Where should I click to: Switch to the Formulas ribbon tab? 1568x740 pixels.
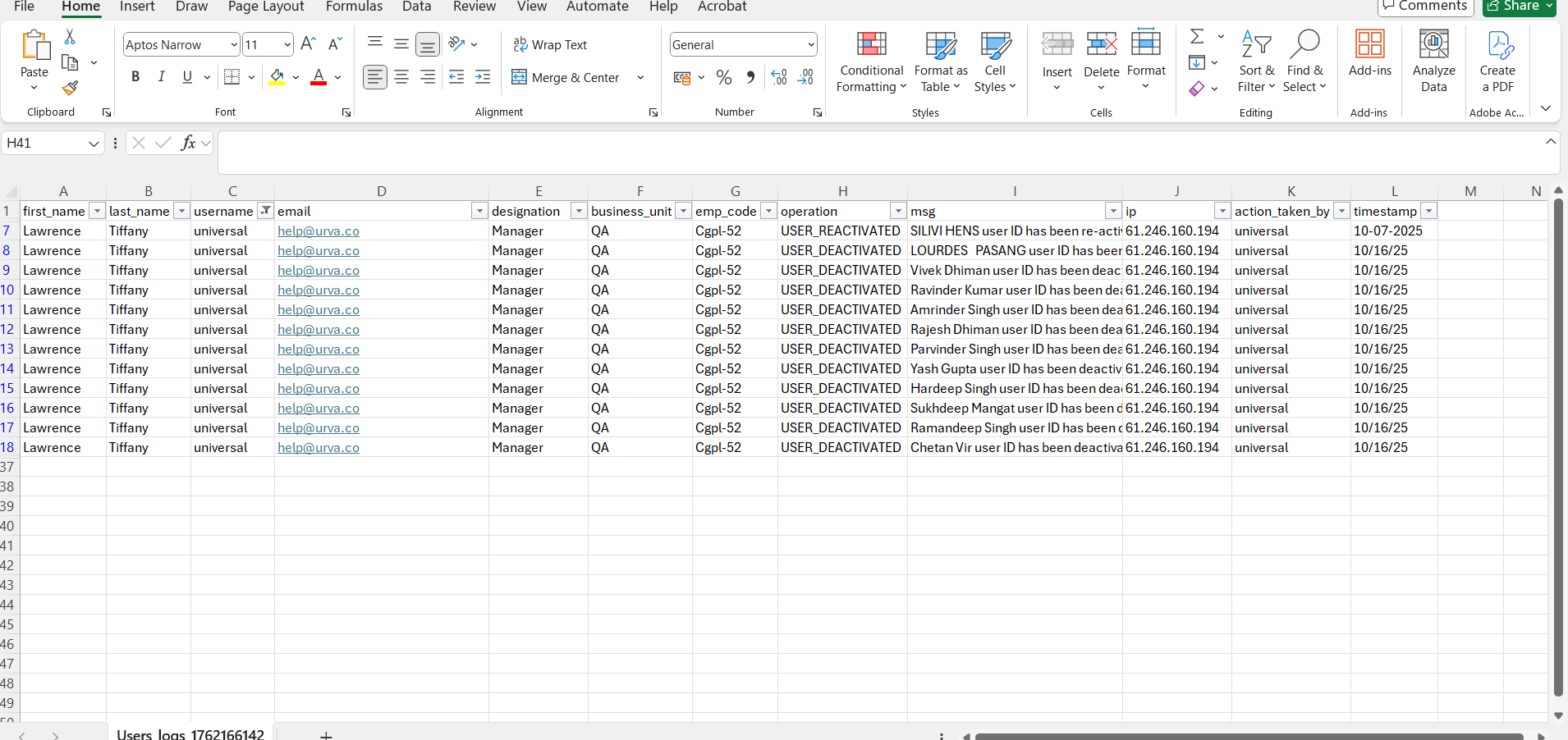pos(354,7)
